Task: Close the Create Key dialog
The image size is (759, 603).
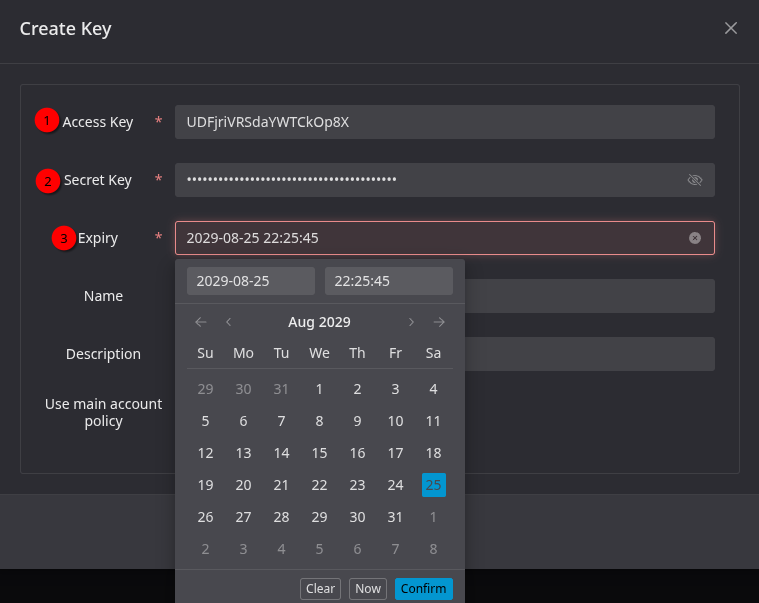Action: click(730, 28)
